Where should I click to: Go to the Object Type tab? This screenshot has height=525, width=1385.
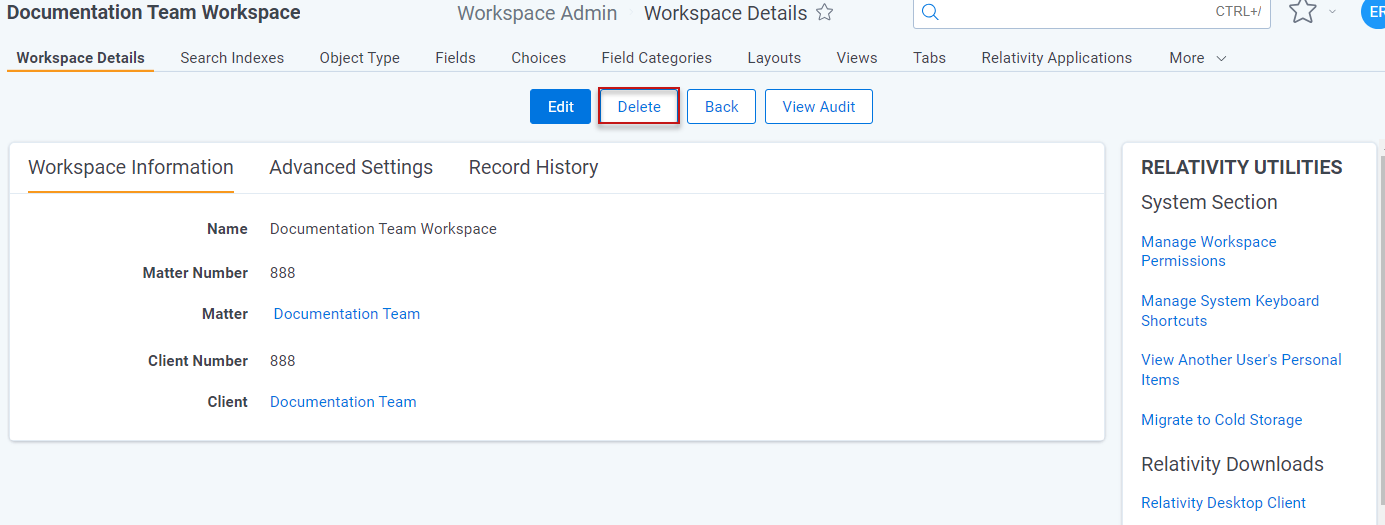click(x=359, y=58)
